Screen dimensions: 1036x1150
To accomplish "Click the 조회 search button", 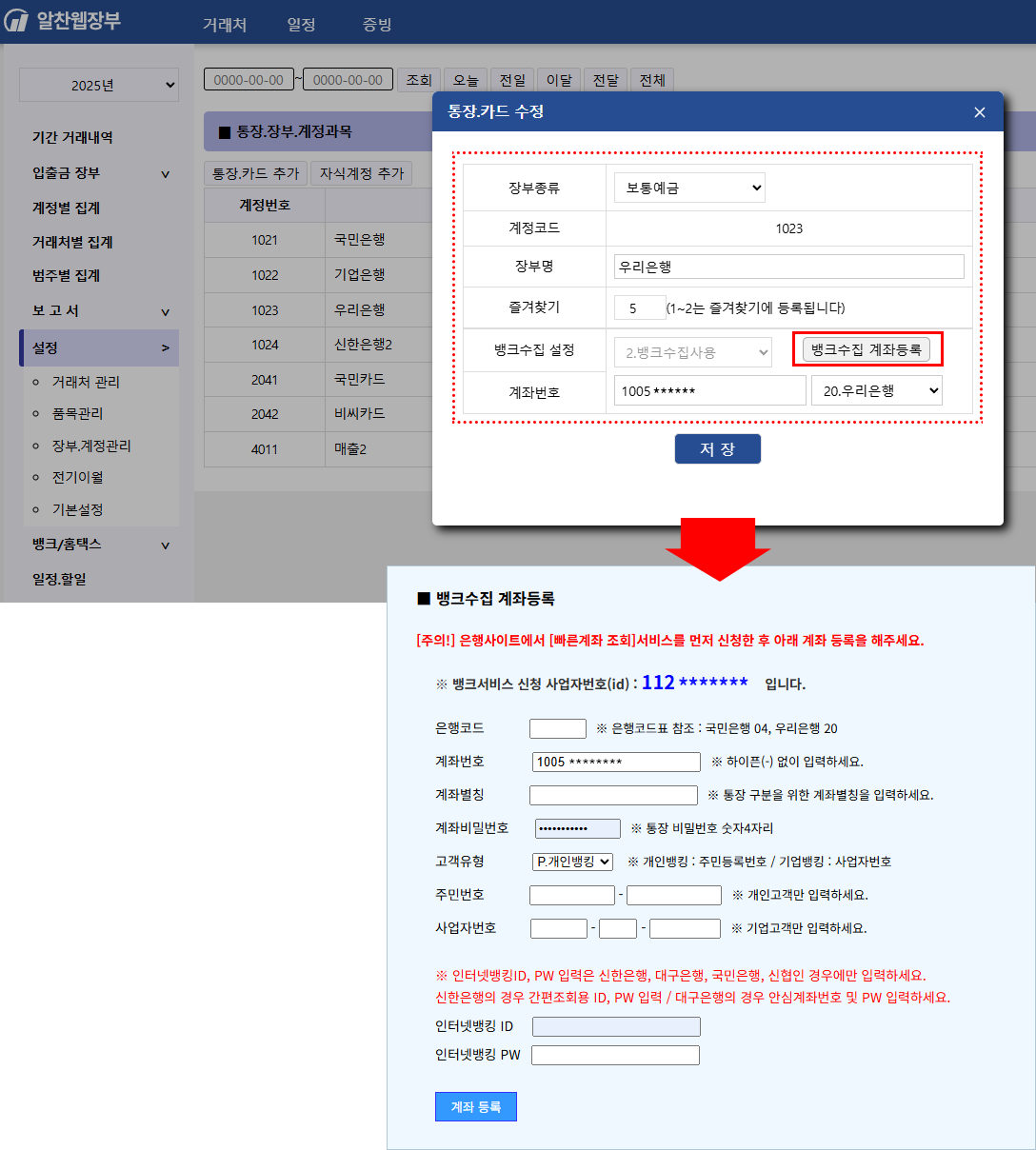I will (419, 80).
